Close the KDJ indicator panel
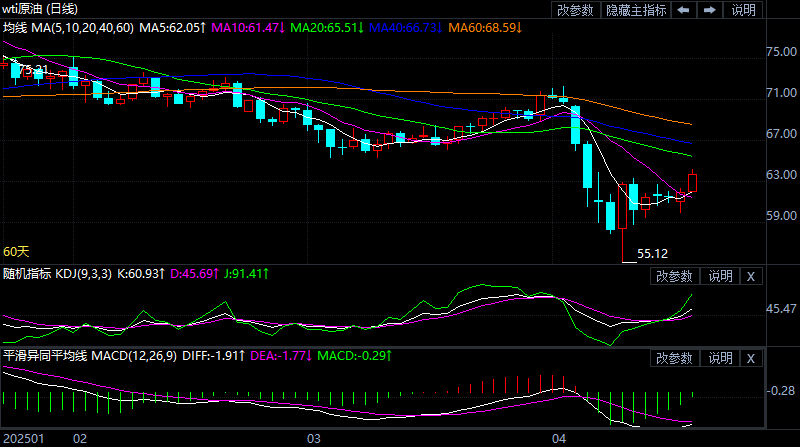 751,276
